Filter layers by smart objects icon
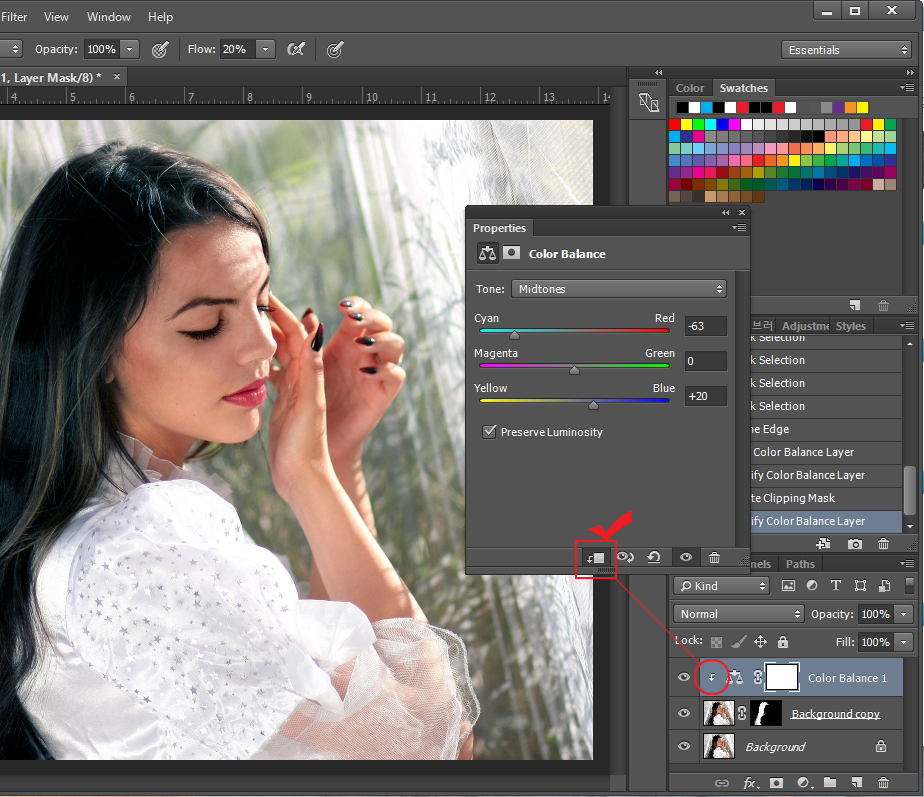This screenshot has height=797, width=924. tap(885, 585)
